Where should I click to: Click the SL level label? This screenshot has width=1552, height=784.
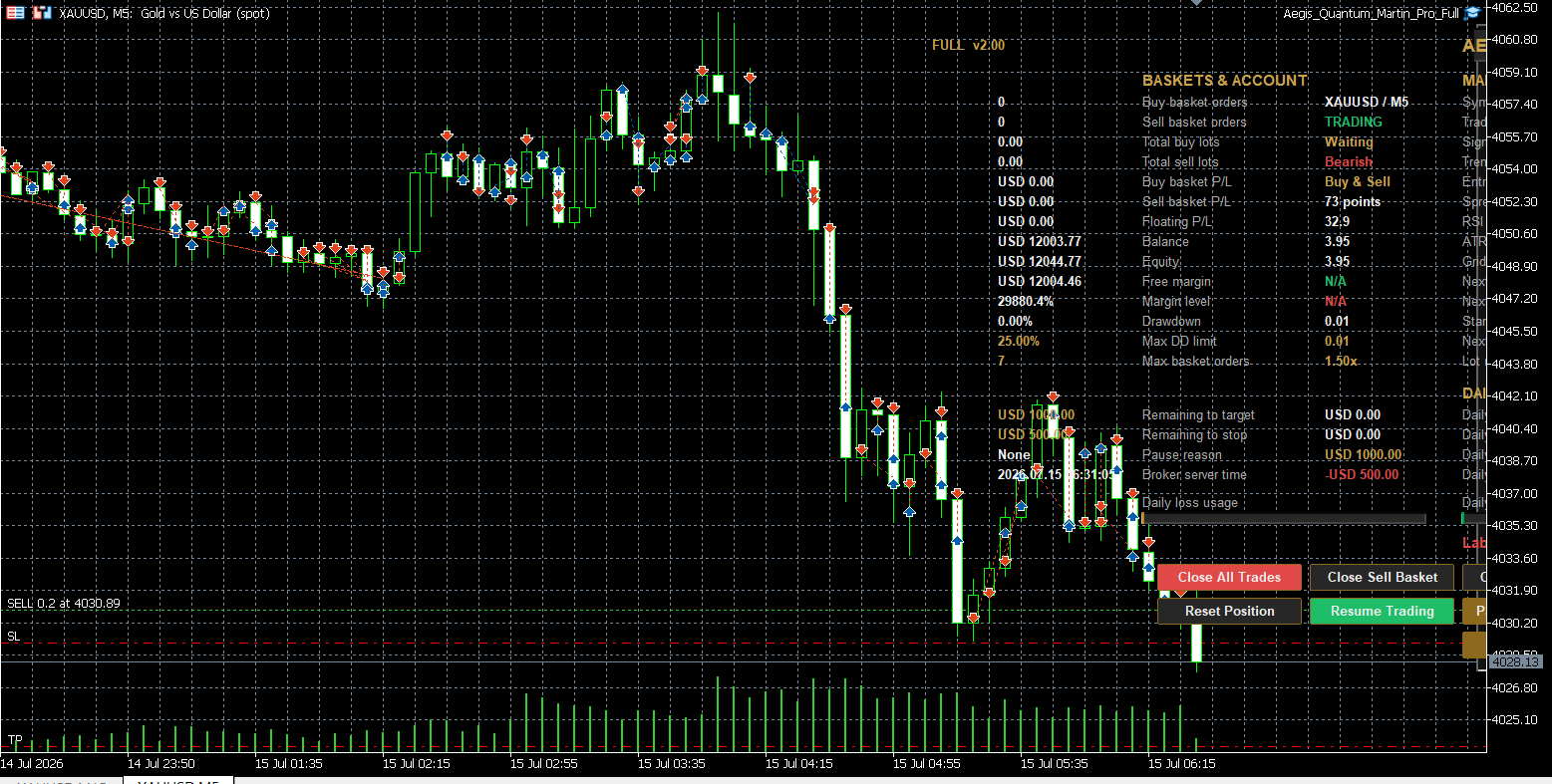pos(13,636)
